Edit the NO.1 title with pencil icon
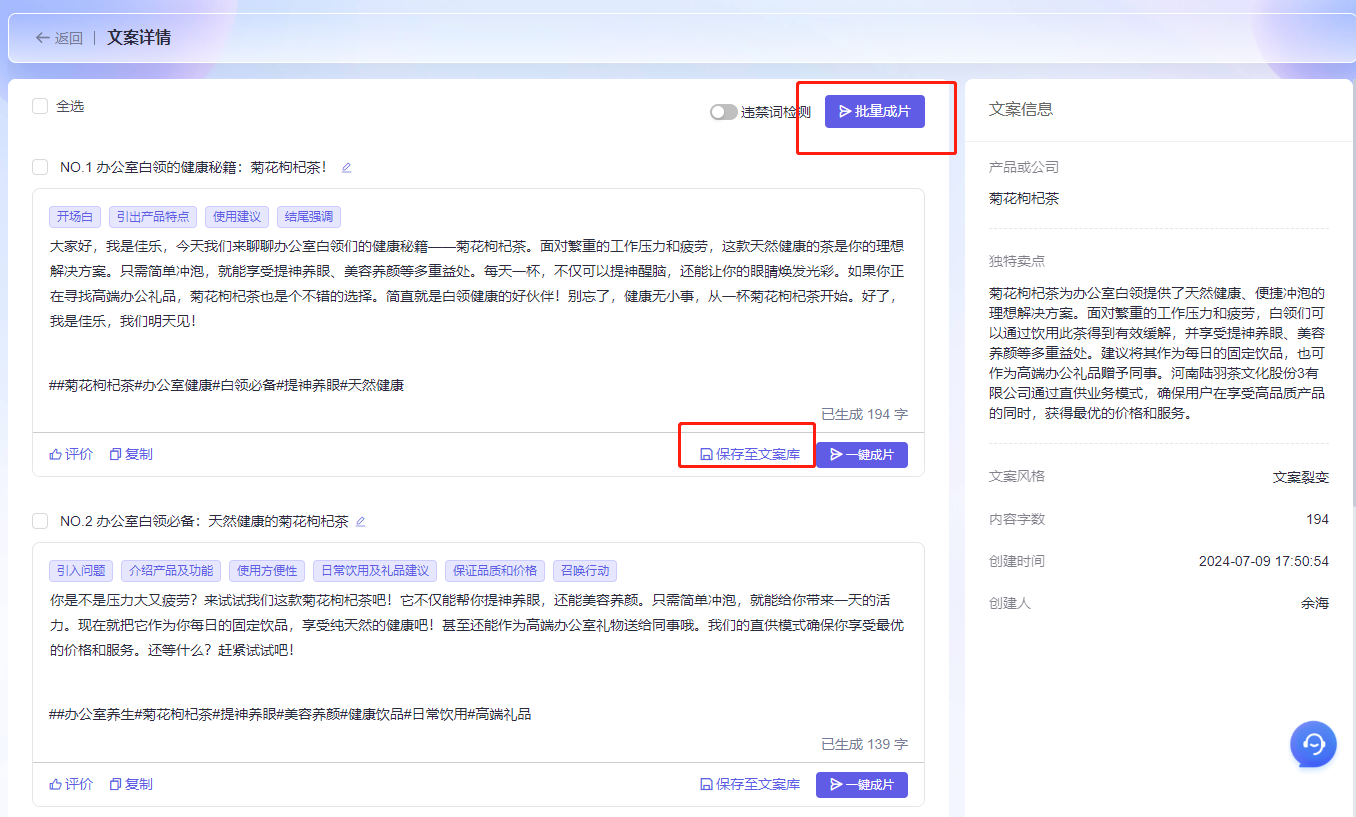This screenshot has height=817, width=1356. point(347,168)
